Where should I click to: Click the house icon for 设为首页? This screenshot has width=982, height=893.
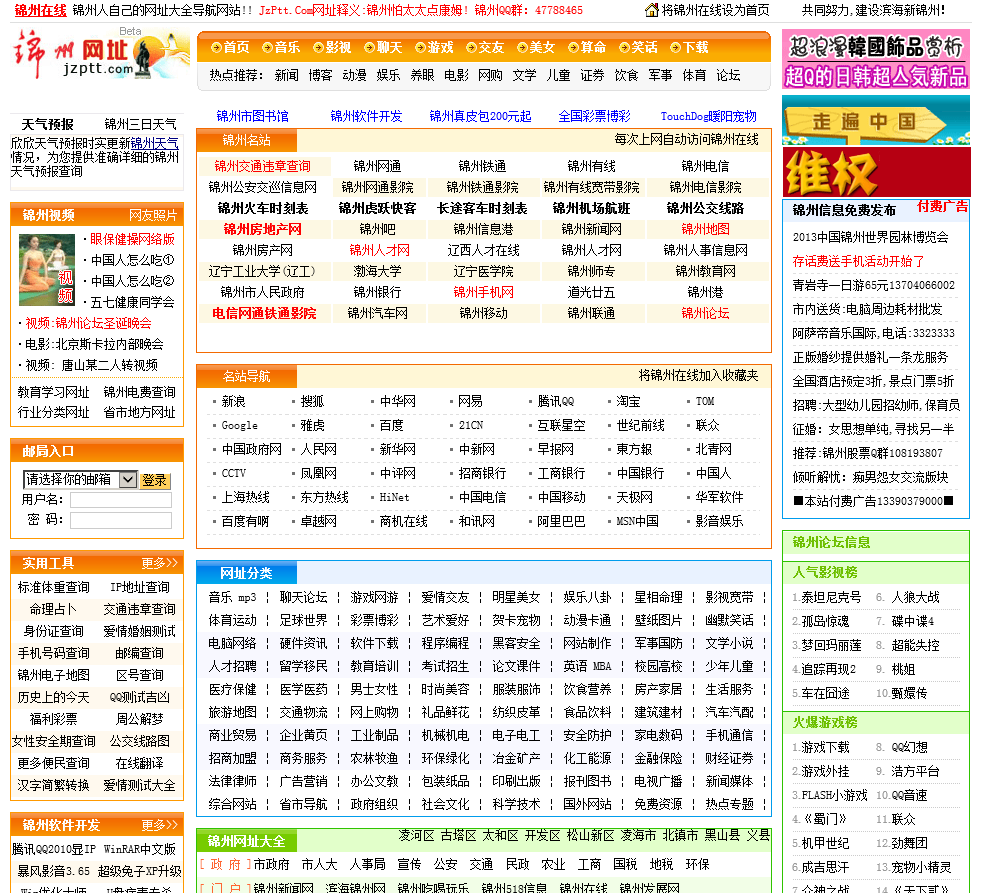point(652,10)
